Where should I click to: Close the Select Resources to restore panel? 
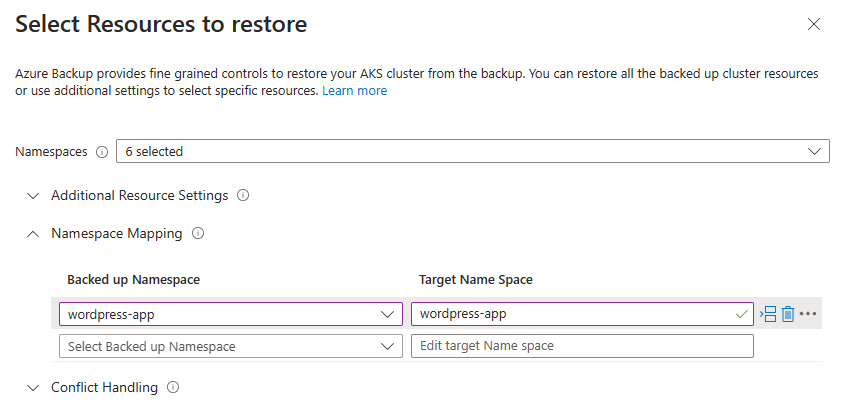point(814,24)
